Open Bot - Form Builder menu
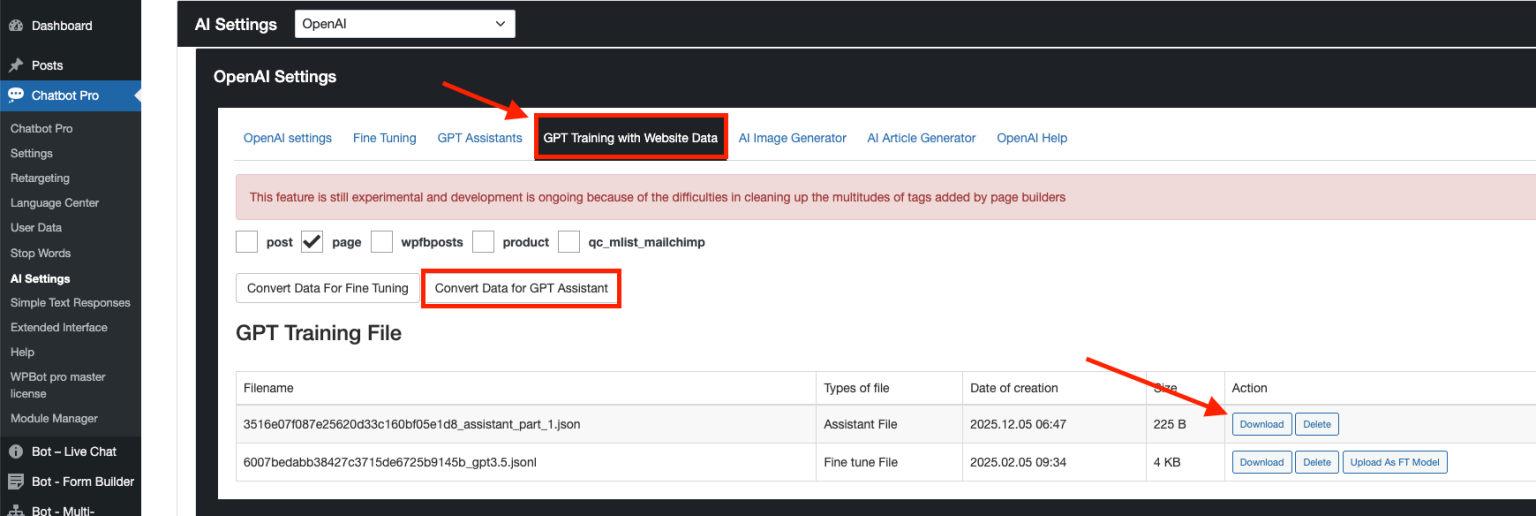The width and height of the screenshot is (1536, 516). (83, 481)
